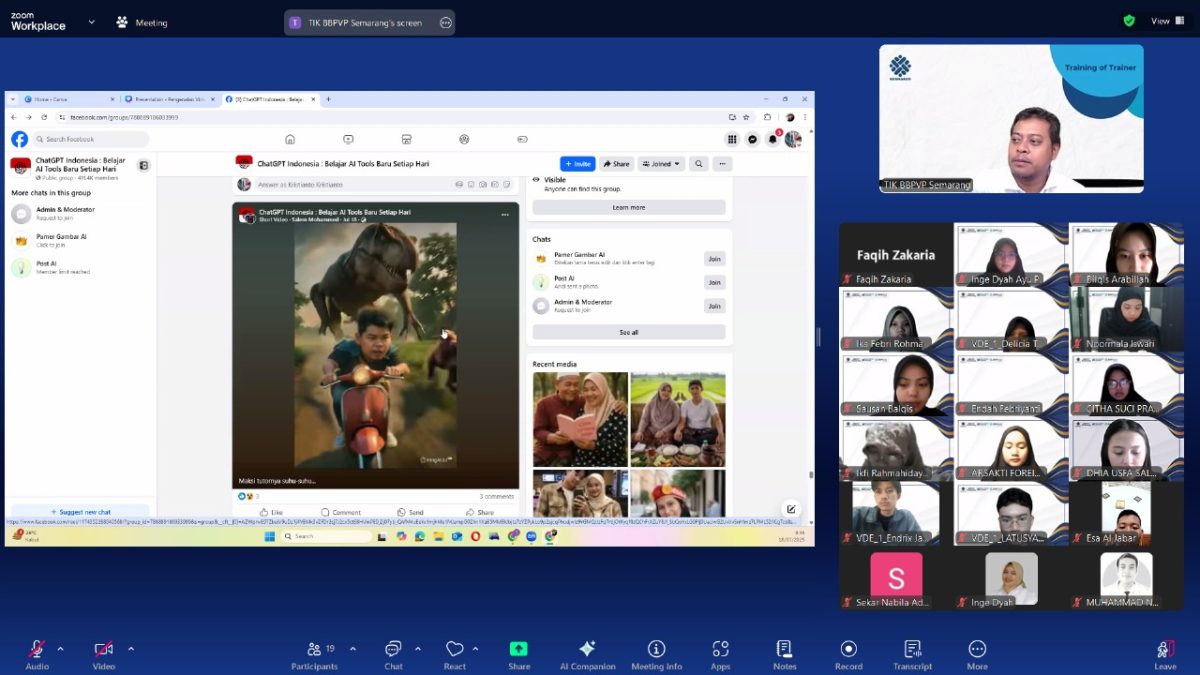Open the Facebook Gaming icon
Viewport: 1200px width, 675px height.
522,139
